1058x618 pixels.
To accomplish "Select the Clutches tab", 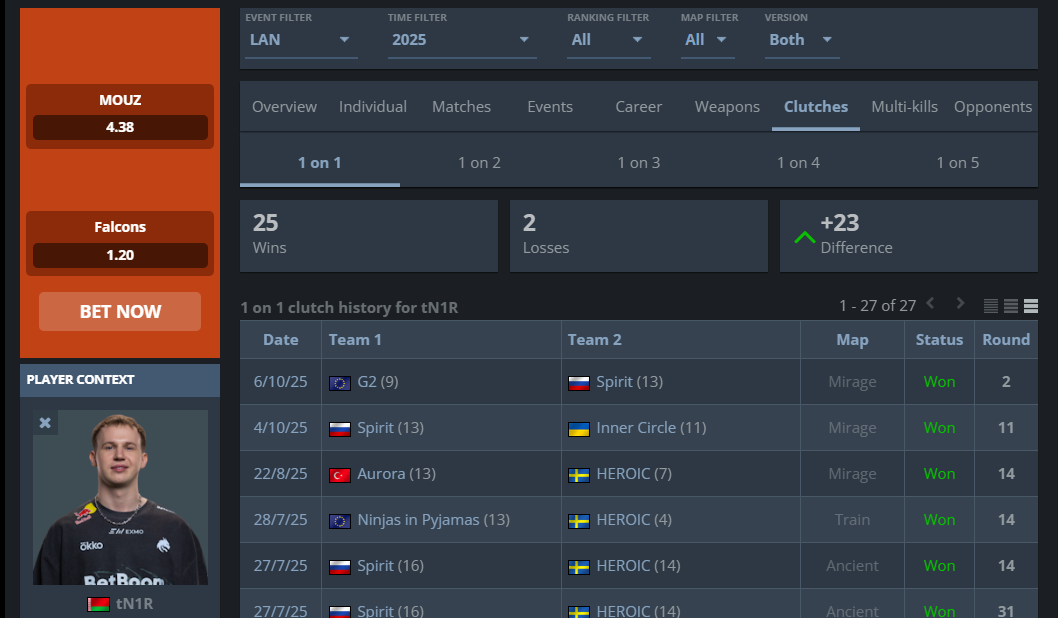I will (x=816, y=107).
